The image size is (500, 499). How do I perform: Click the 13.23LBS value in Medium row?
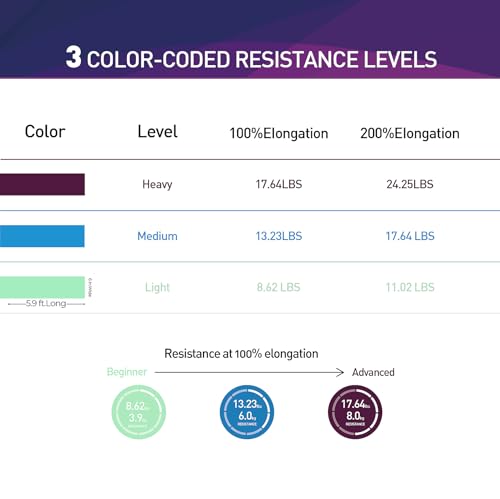tap(279, 236)
